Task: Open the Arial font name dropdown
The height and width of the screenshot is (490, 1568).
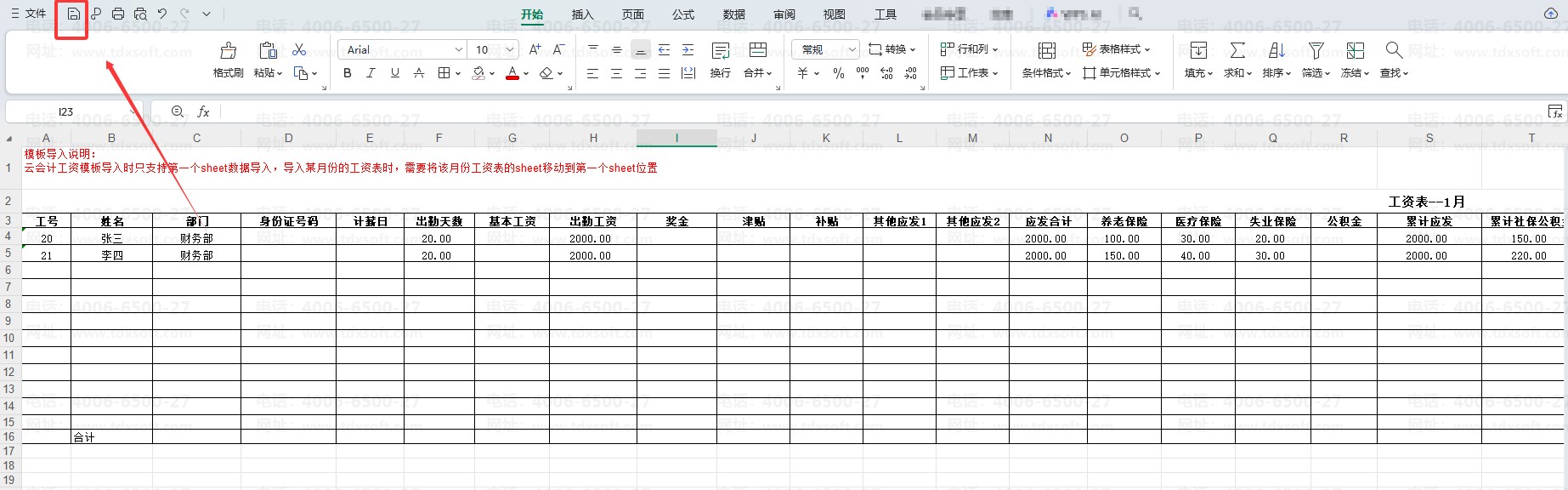Action: 459,50
